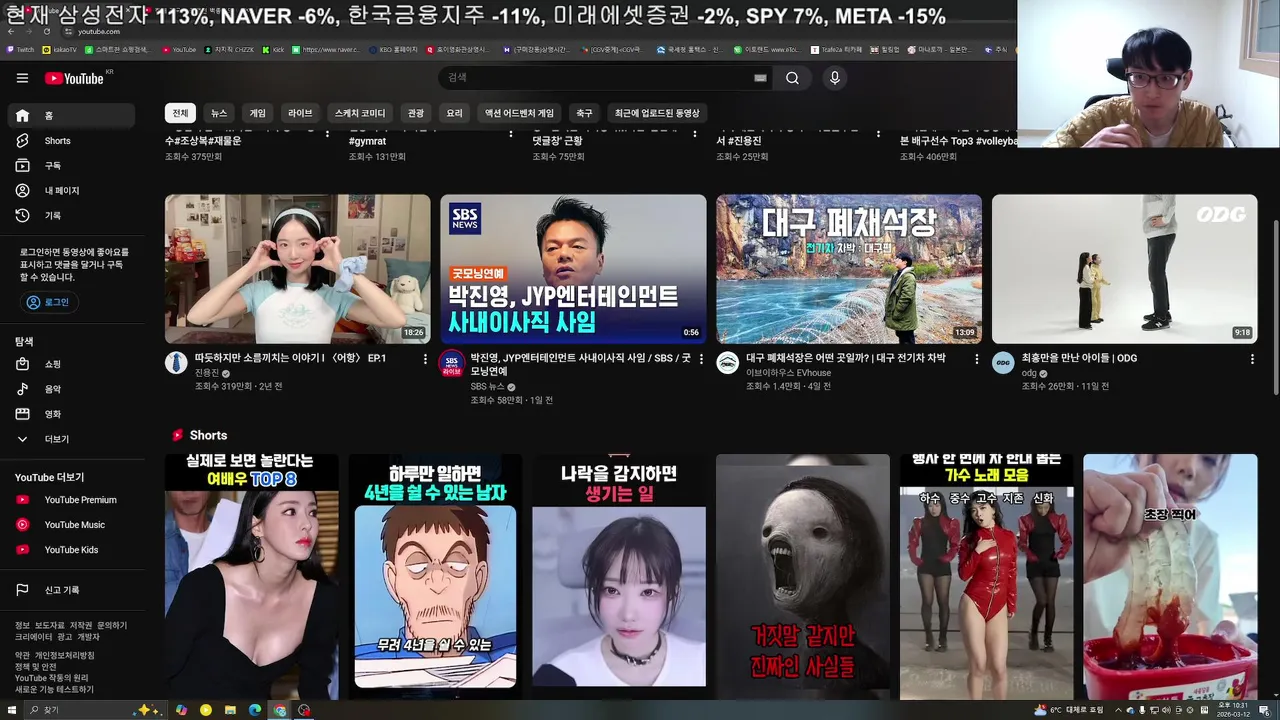The width and height of the screenshot is (1280, 720).
Task: Open 구독 subscriptions in the sidebar
Action: point(70,166)
